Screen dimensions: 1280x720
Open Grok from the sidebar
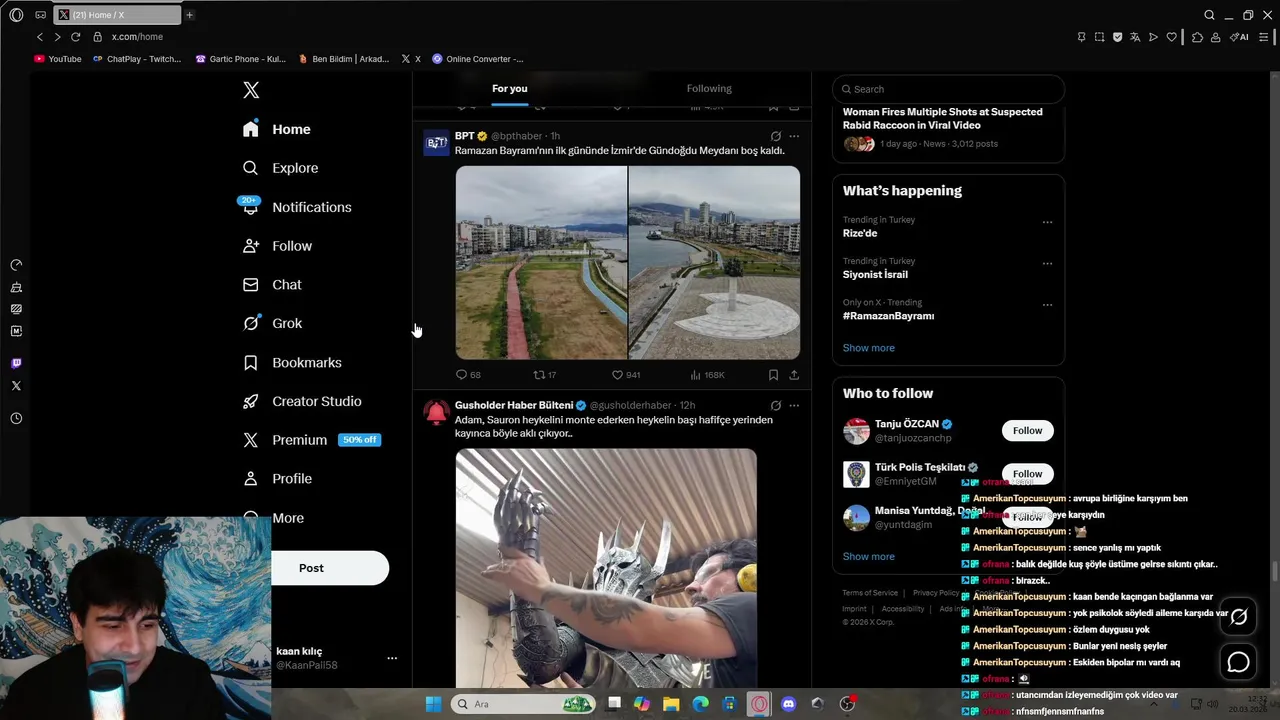pyautogui.click(x=272, y=323)
